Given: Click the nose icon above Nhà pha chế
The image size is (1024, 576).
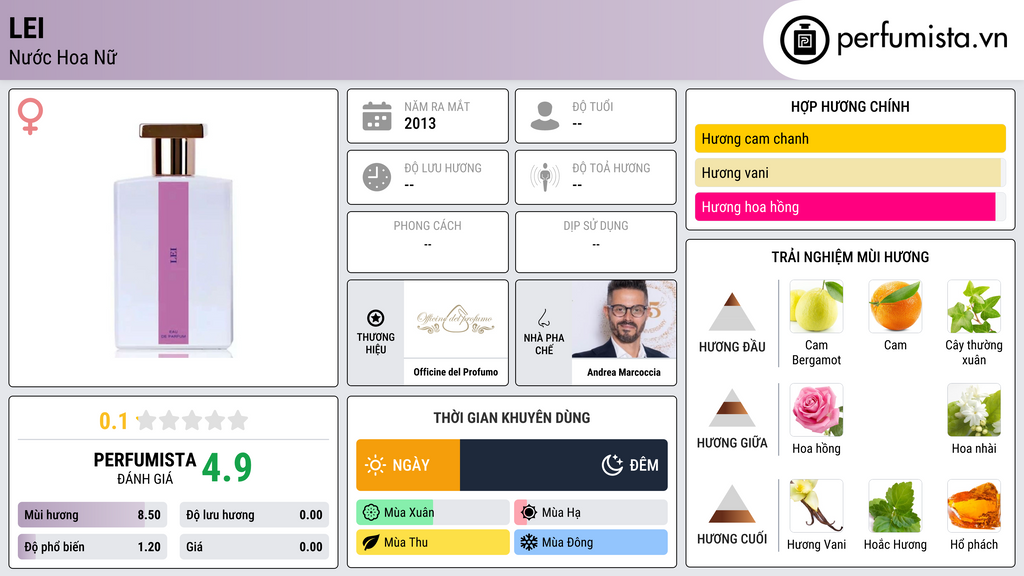Looking at the screenshot, I should (x=543, y=318).
